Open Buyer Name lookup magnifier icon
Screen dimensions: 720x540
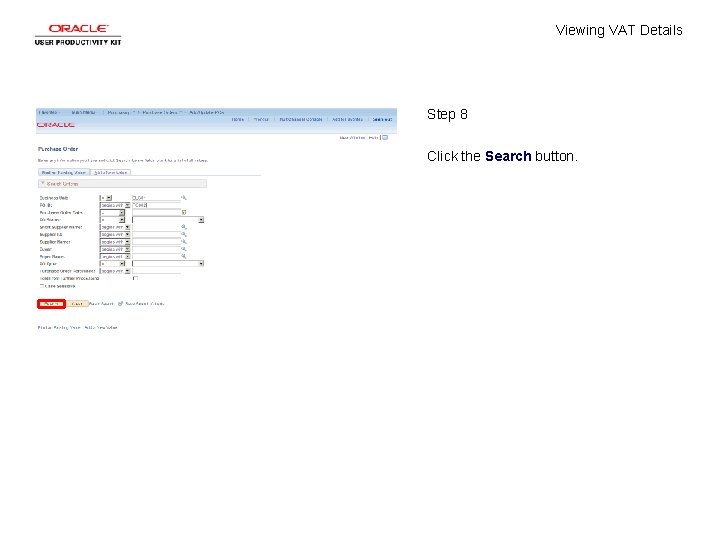click(x=184, y=257)
